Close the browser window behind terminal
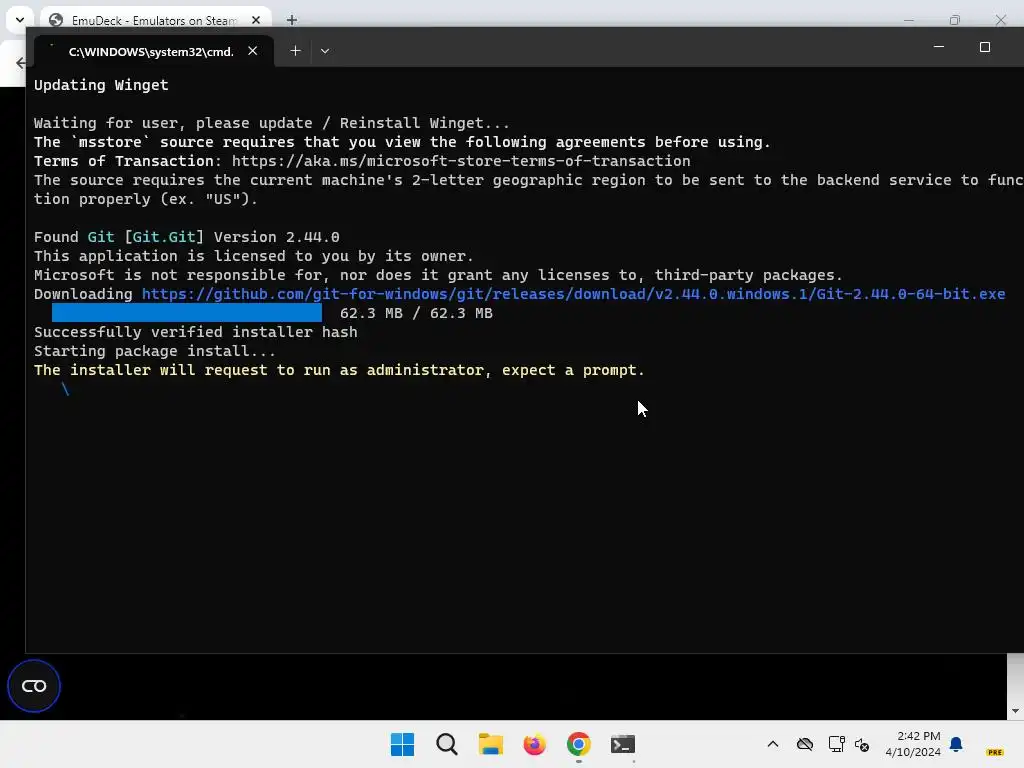Screen dimensions: 1024x768 point(1000,20)
